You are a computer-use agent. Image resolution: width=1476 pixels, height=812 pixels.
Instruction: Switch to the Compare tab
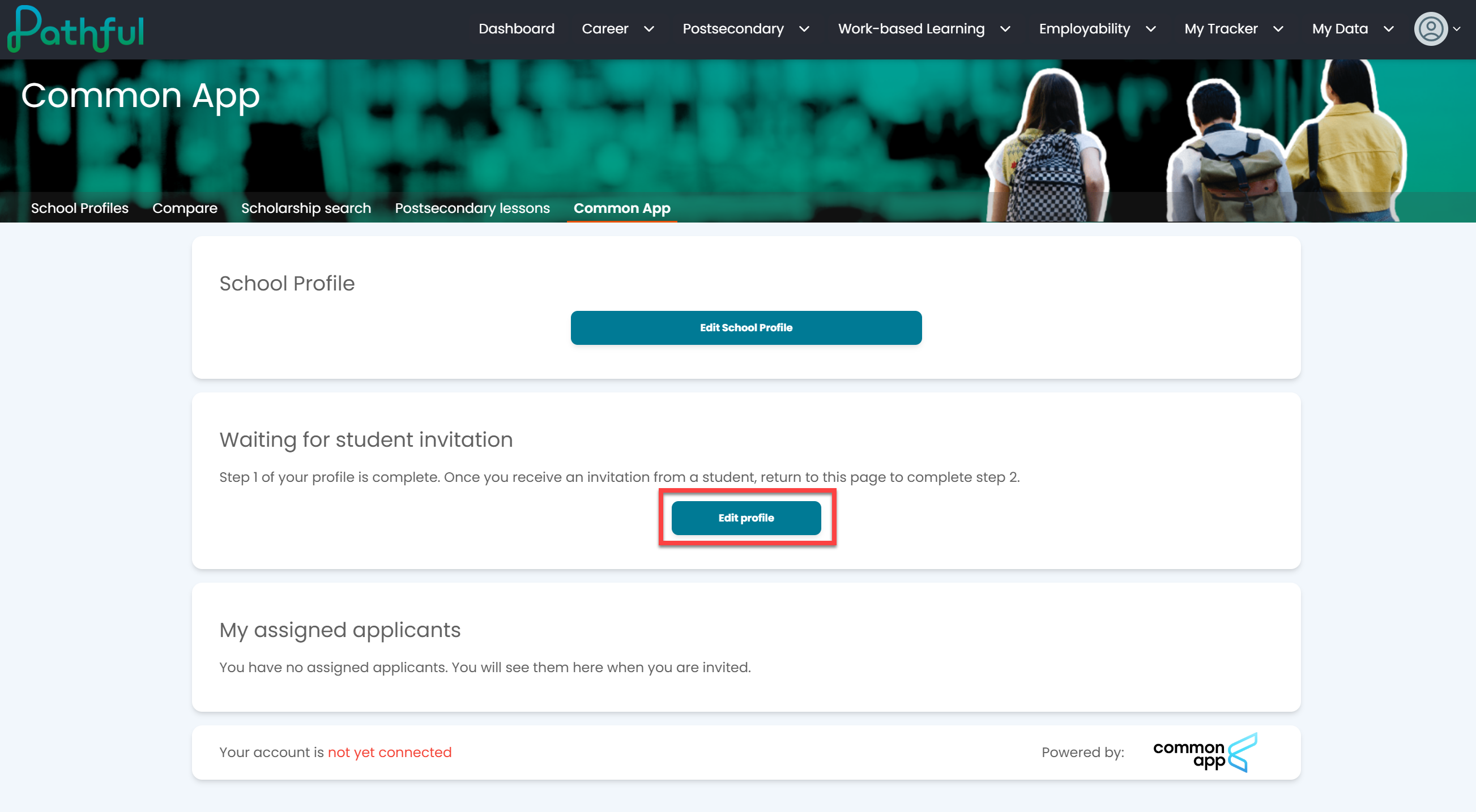click(x=185, y=208)
